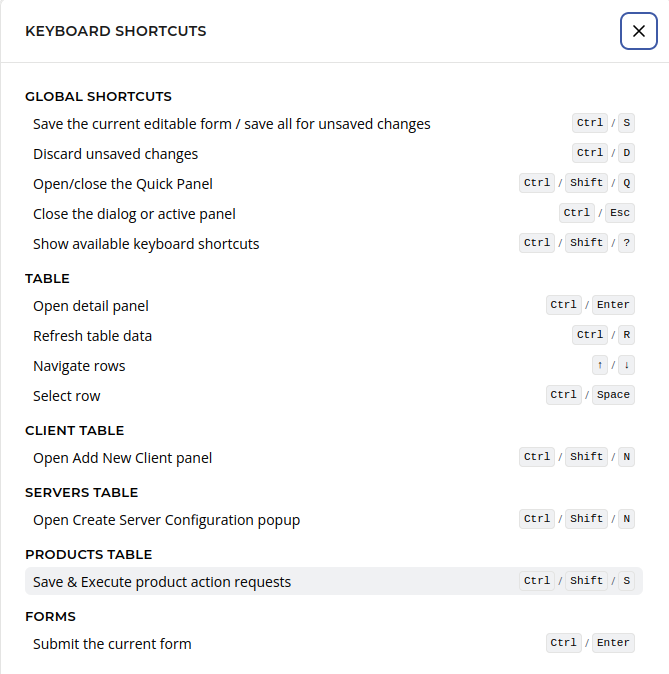Click the 'Select row' shortcut entry
The width and height of the screenshot is (669, 674).
(x=334, y=395)
